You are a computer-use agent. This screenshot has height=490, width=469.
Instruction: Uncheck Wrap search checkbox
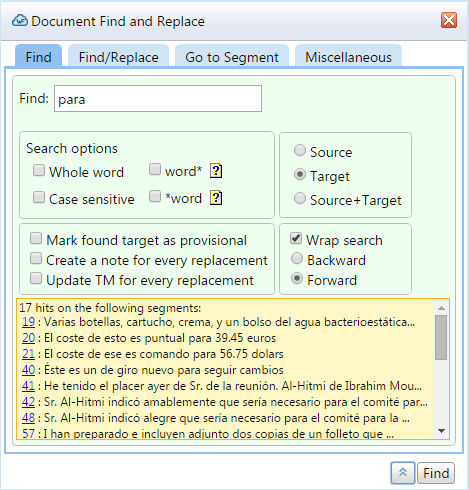[296, 238]
